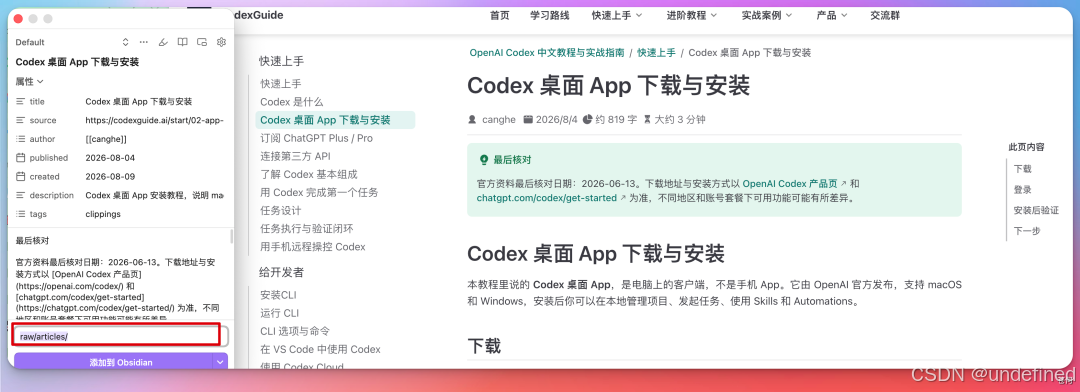Open reader mode book icon
Viewport: 1080px width, 392px height.
(x=183, y=42)
